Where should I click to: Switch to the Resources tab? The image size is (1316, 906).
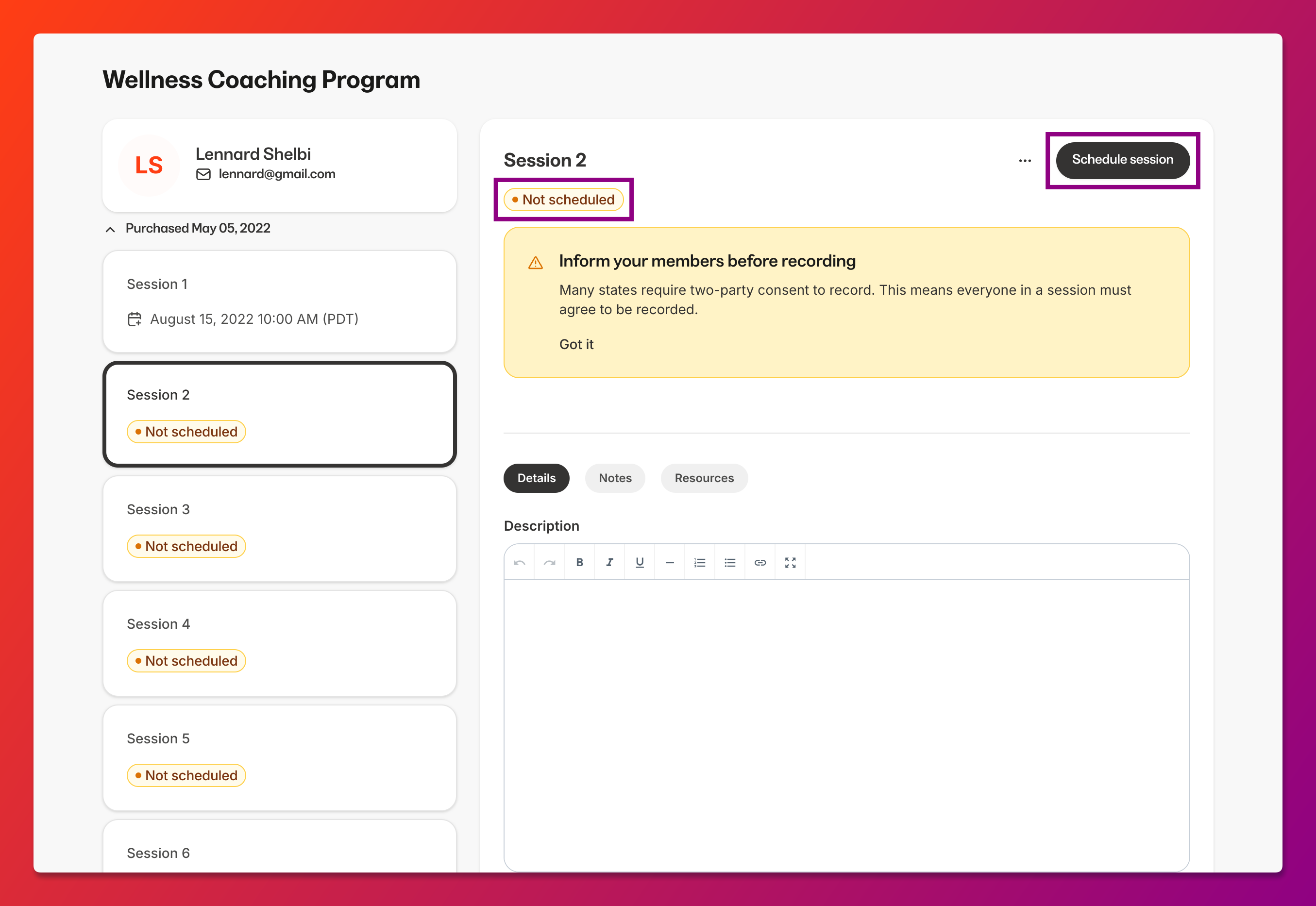coord(704,478)
